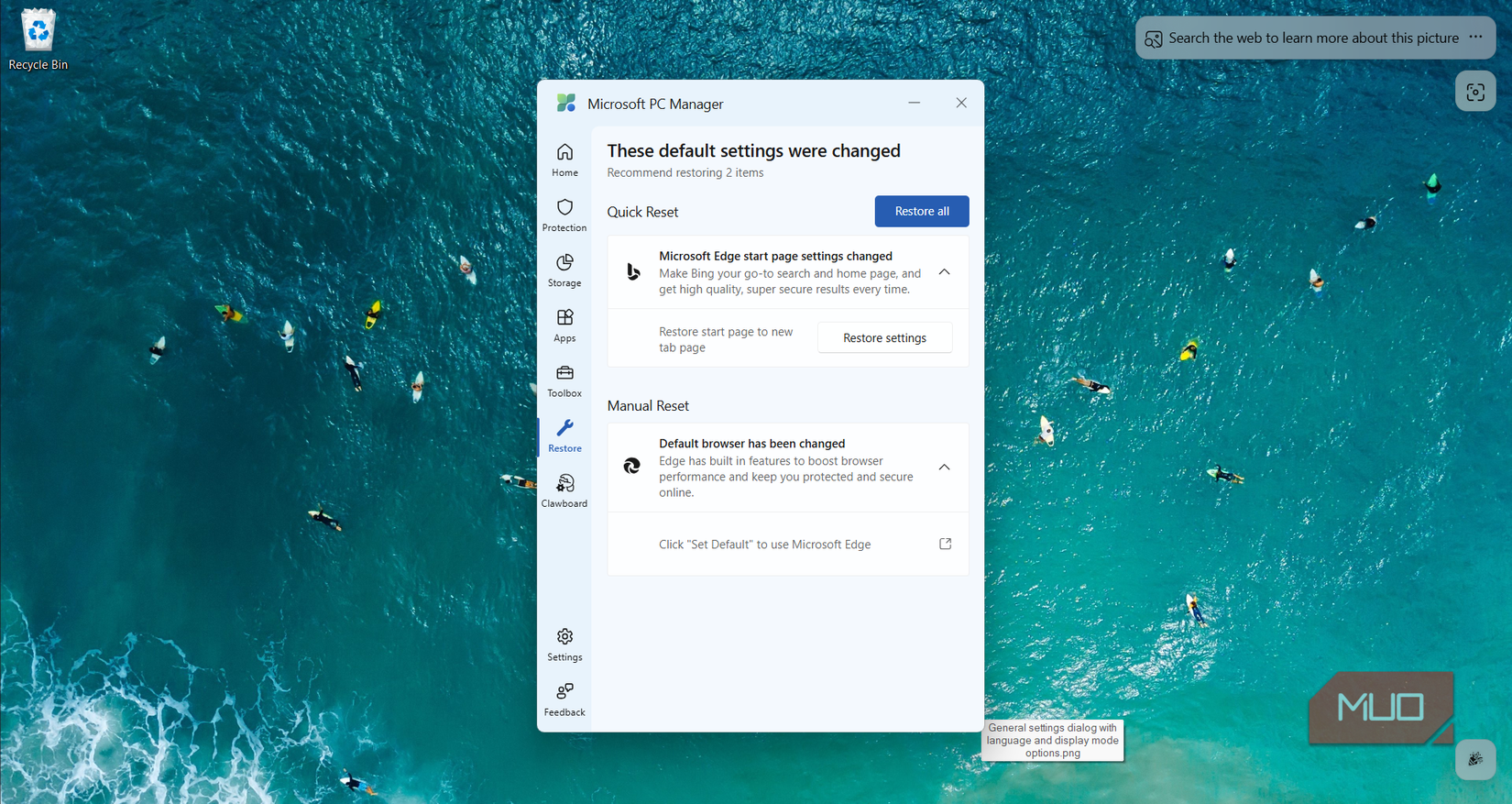Click 'Click "Set Default" to use Microsoft Edge' text
The image size is (1512, 804).
point(764,545)
